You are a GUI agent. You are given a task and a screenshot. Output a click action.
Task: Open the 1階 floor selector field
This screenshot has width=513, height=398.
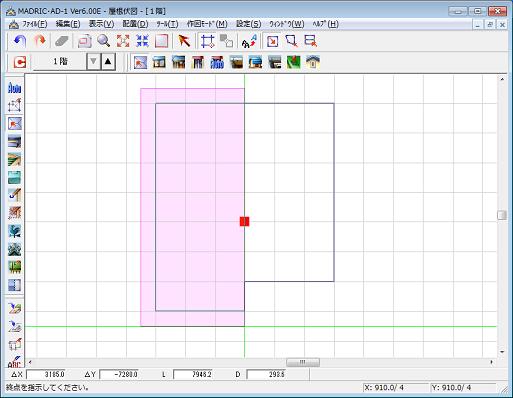pyautogui.click(x=60, y=62)
